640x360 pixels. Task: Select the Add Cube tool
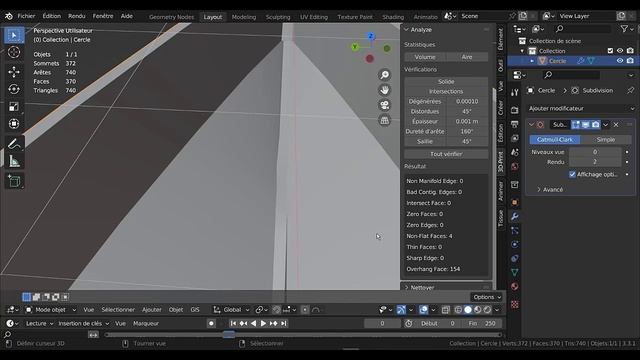pos(14,181)
